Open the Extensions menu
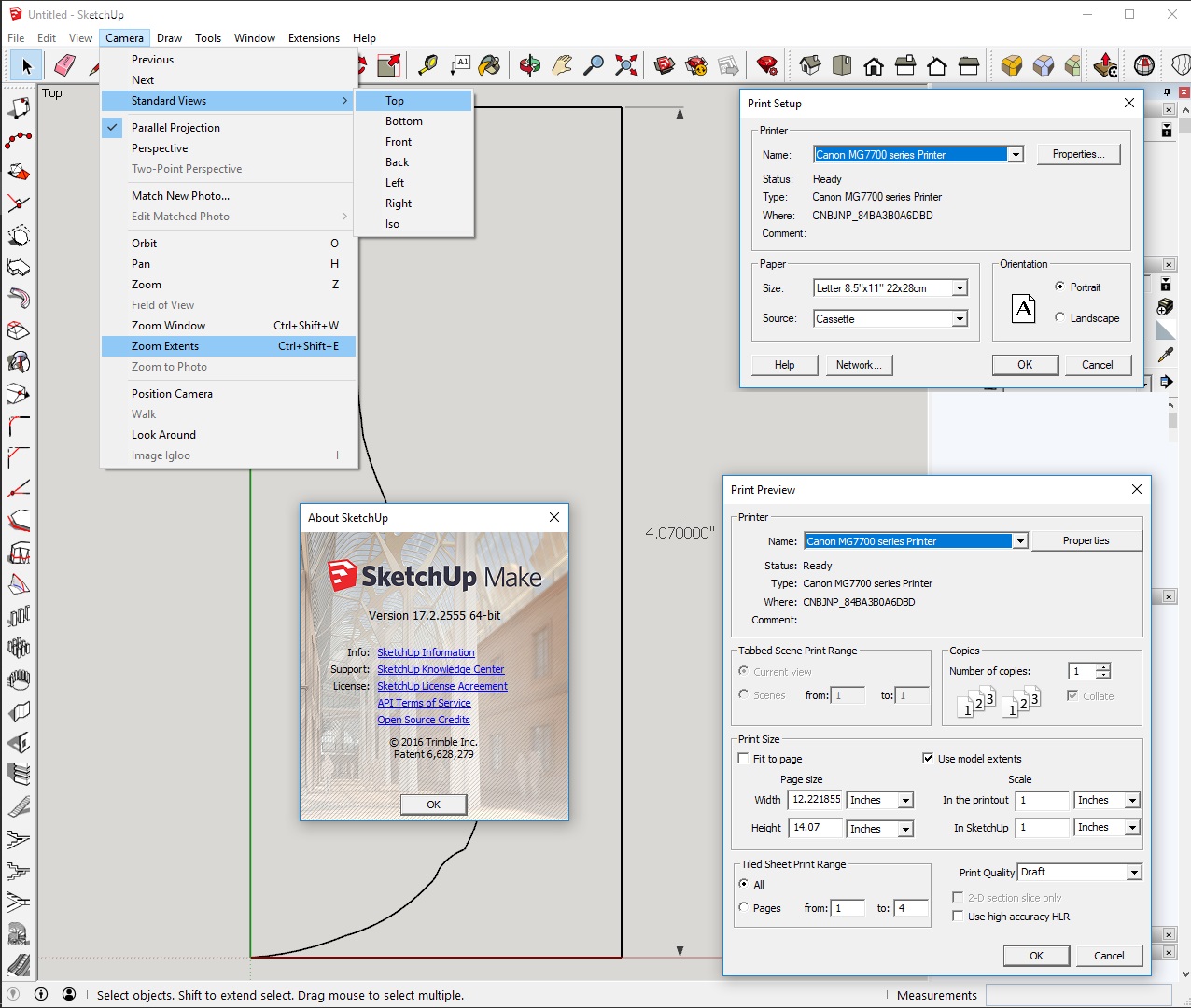 click(x=314, y=38)
